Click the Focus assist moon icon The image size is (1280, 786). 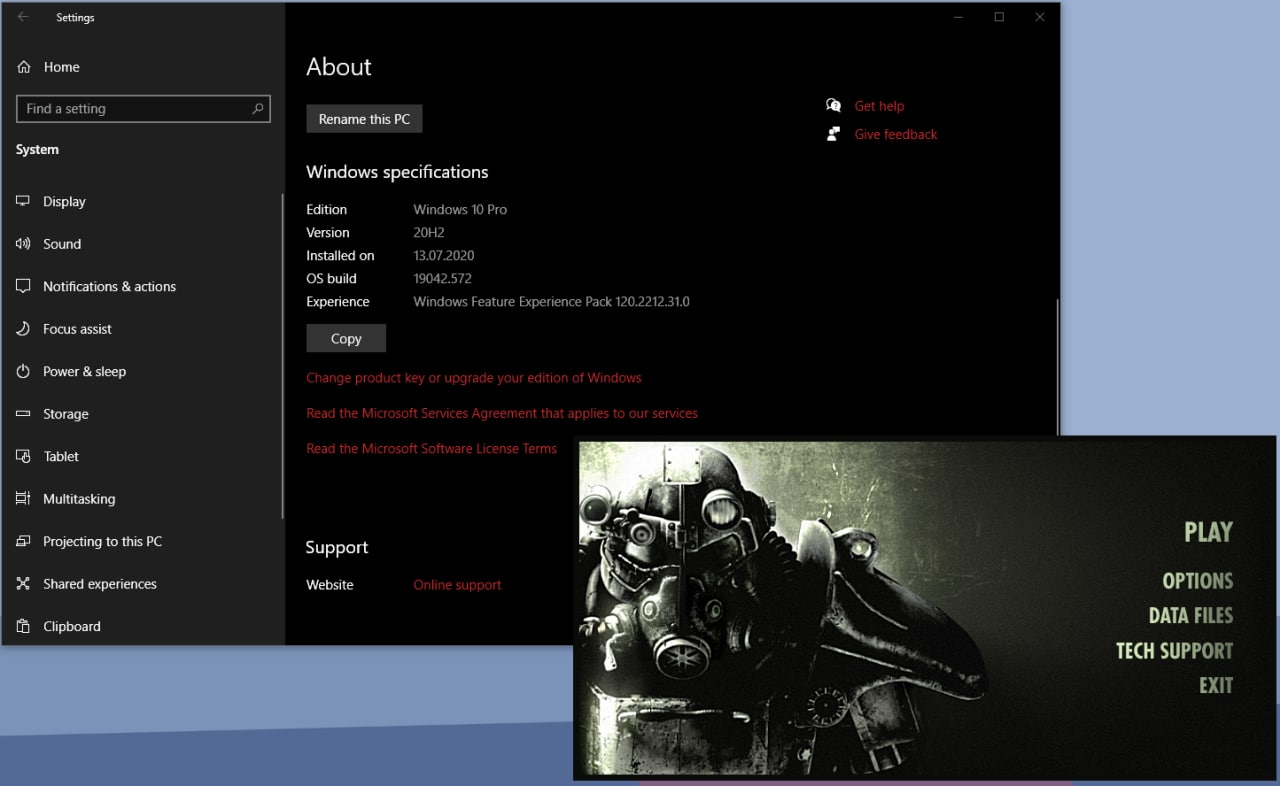[x=23, y=329]
